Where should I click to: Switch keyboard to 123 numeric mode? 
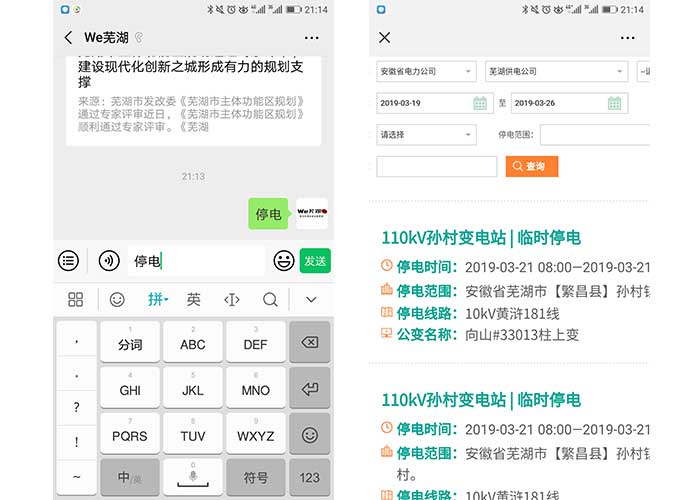click(x=310, y=477)
